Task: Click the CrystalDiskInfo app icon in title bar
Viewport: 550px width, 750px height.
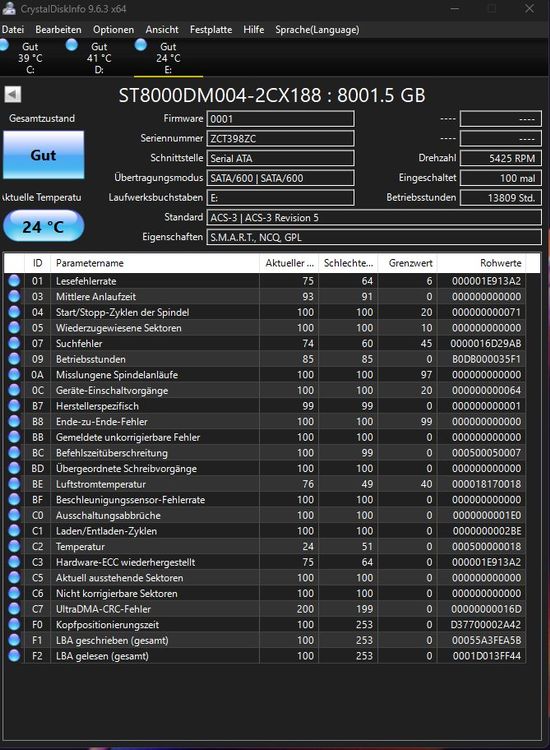Action: pos(9,8)
